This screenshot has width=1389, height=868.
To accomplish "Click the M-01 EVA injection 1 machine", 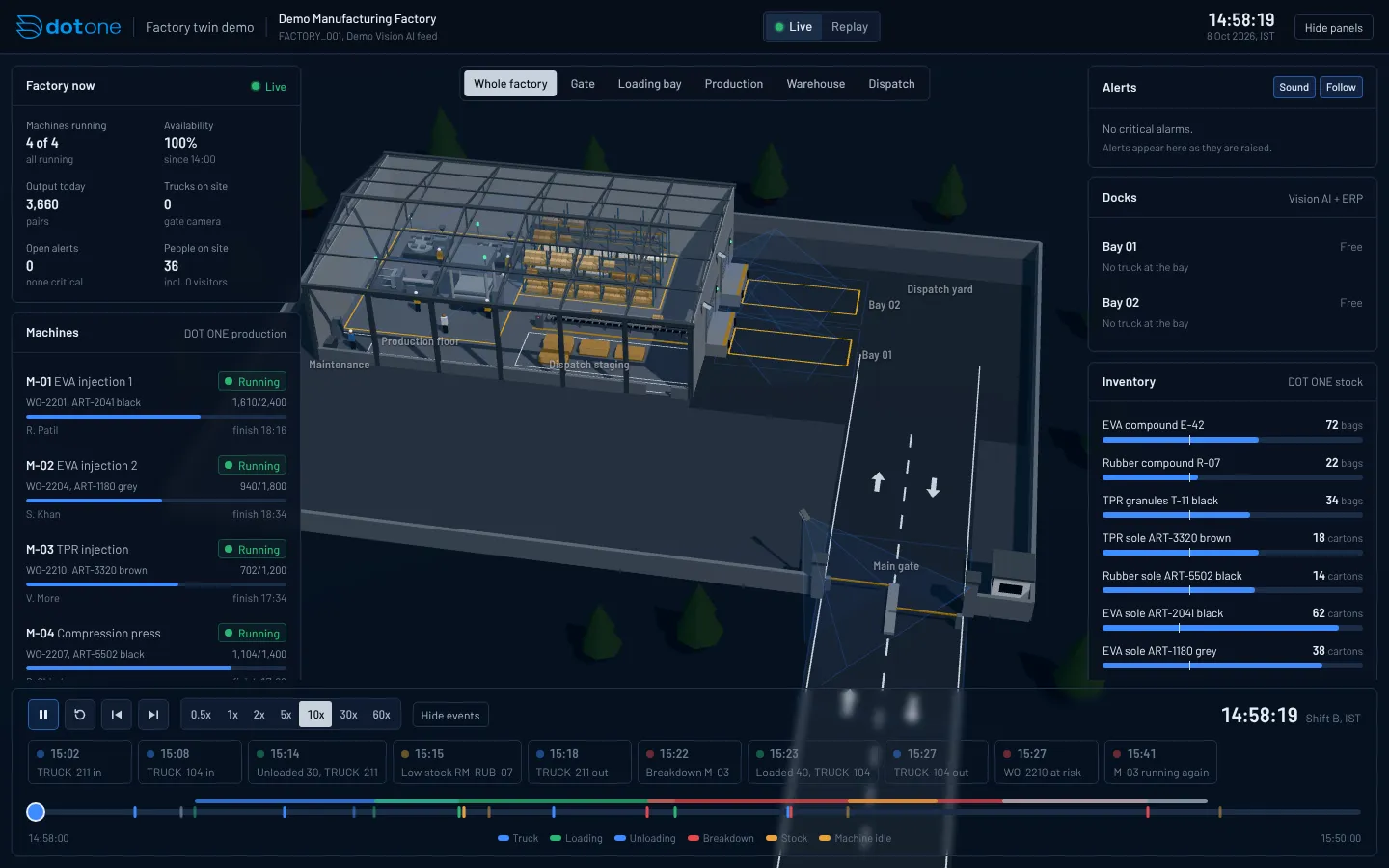I will pyautogui.click(x=156, y=405).
